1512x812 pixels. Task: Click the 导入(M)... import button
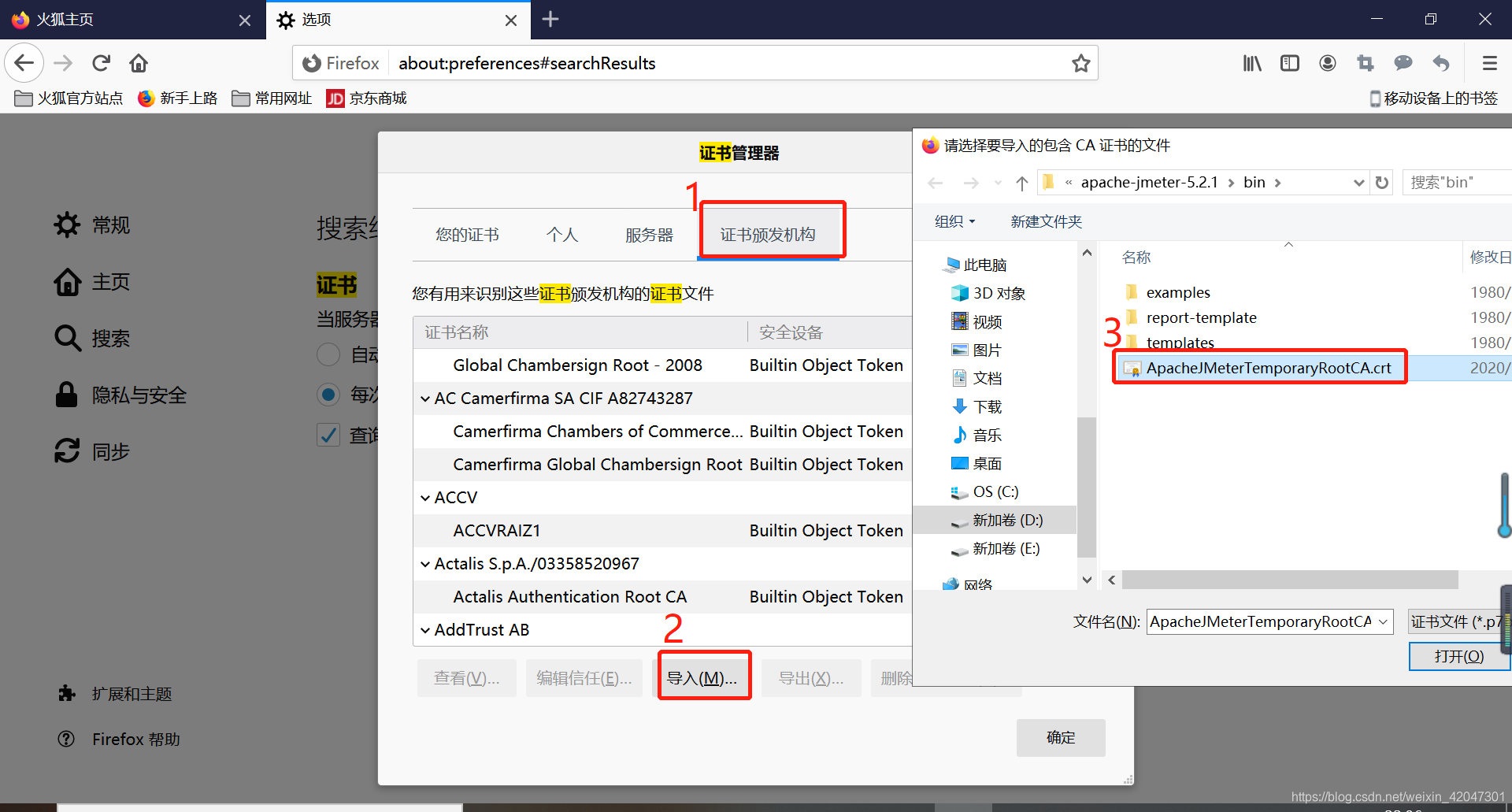pyautogui.click(x=703, y=678)
